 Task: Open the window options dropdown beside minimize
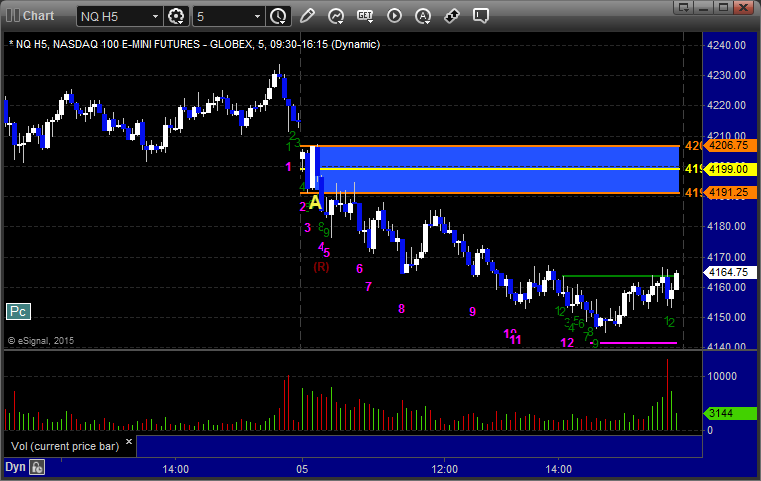tap(684, 8)
